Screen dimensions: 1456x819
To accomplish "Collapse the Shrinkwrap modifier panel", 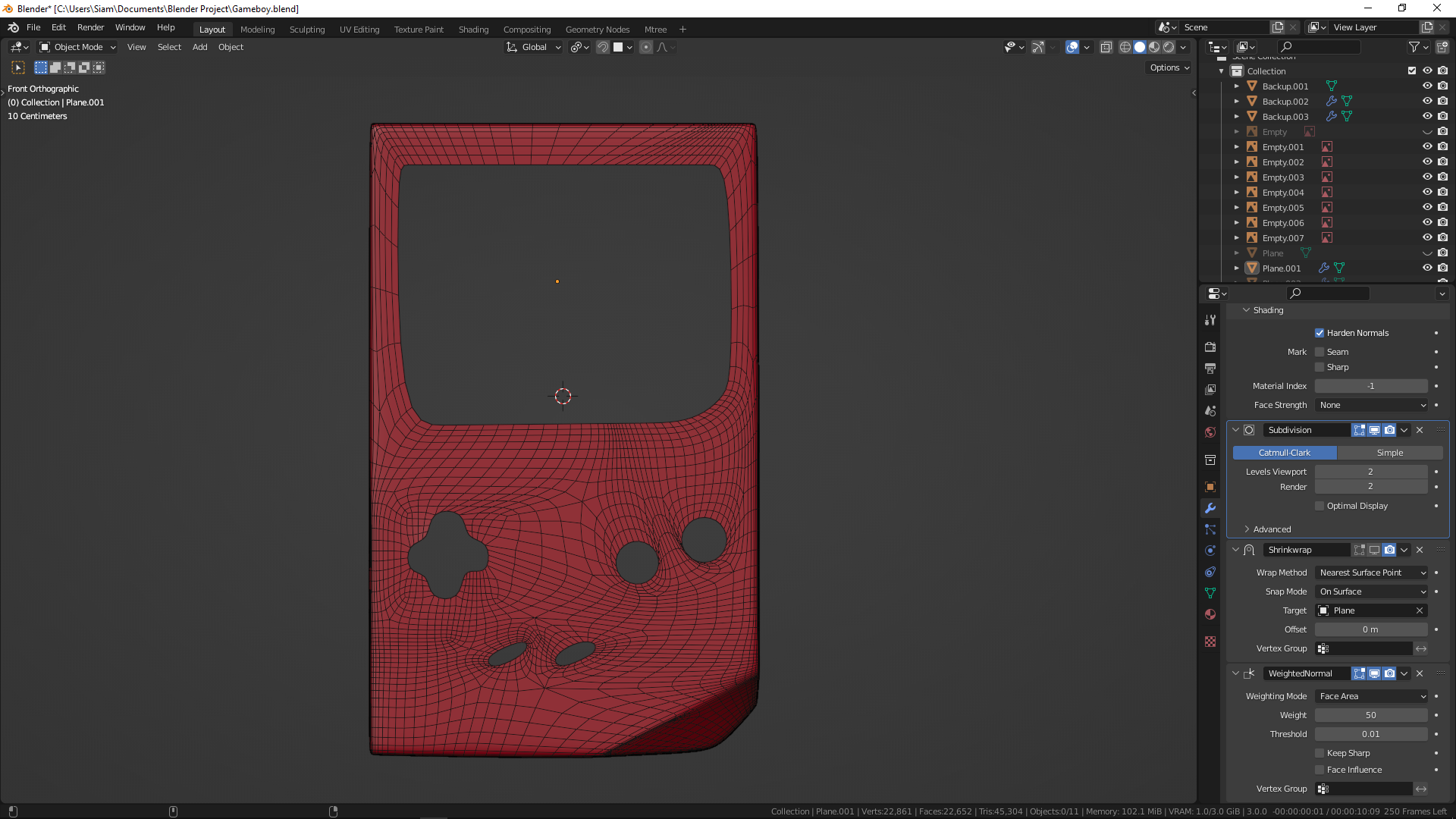I will (x=1235, y=550).
